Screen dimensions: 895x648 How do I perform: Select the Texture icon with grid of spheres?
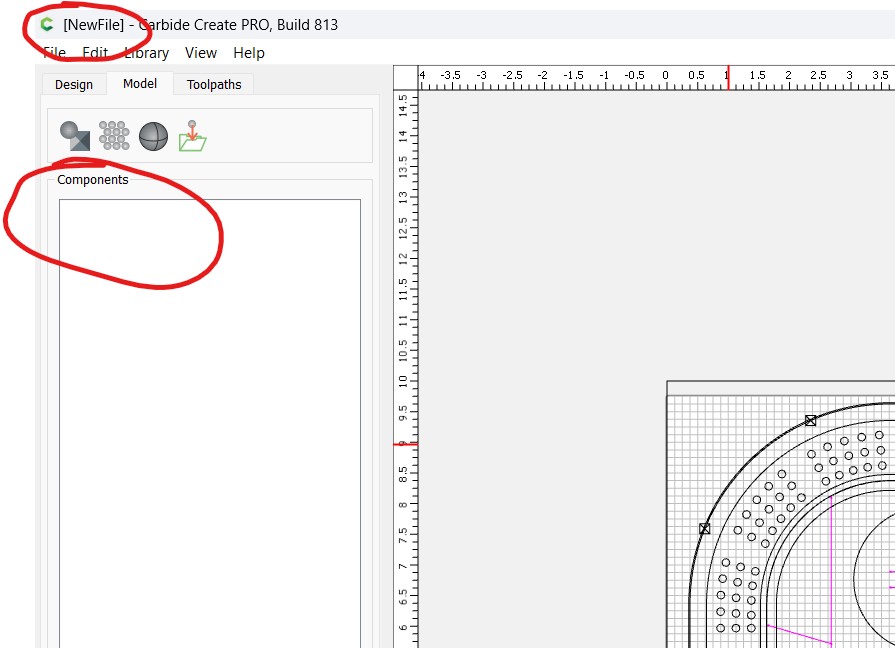pyautogui.click(x=114, y=136)
